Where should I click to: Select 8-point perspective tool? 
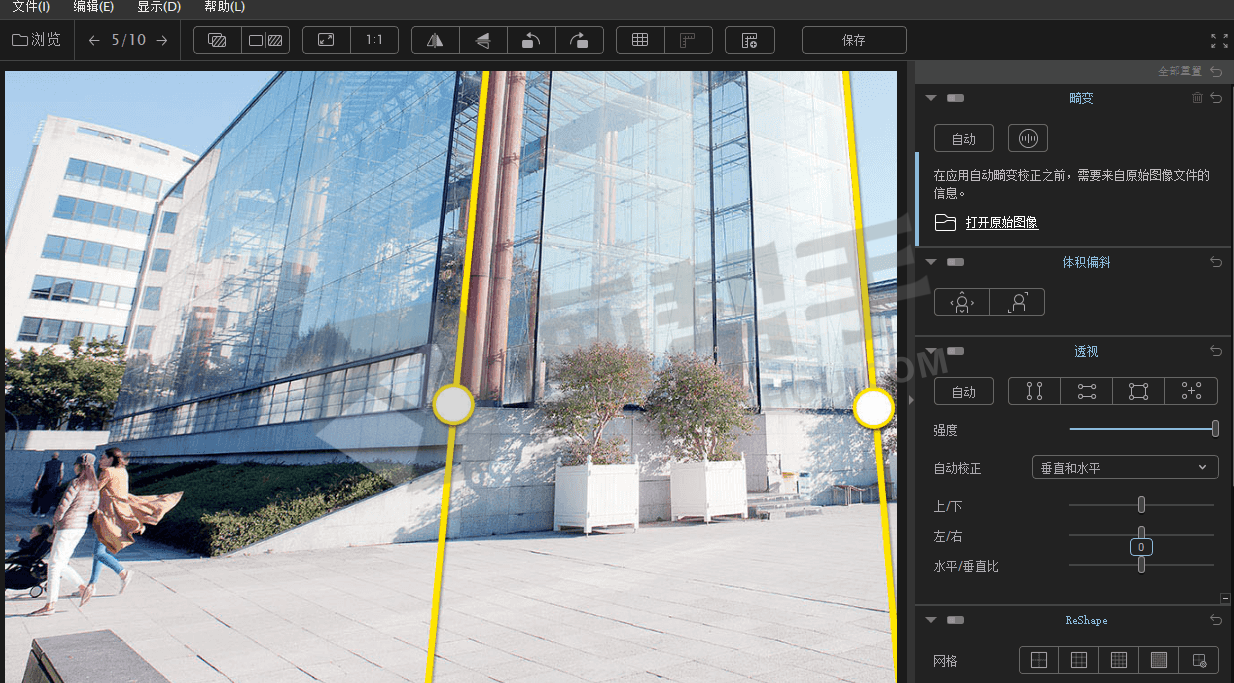pos(1192,392)
